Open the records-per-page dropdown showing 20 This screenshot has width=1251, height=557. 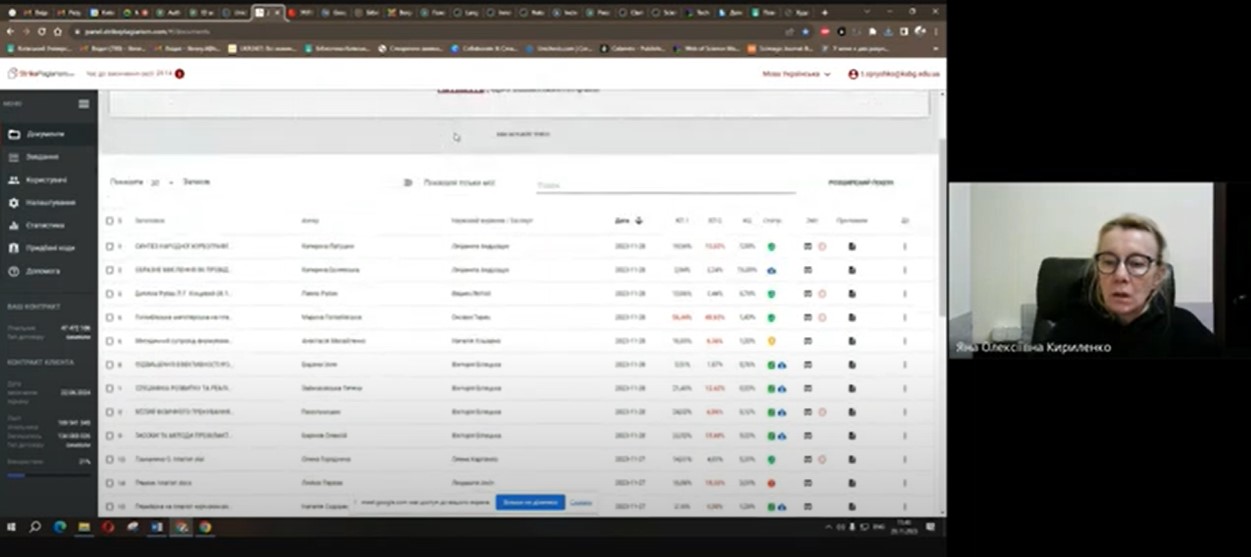(161, 183)
